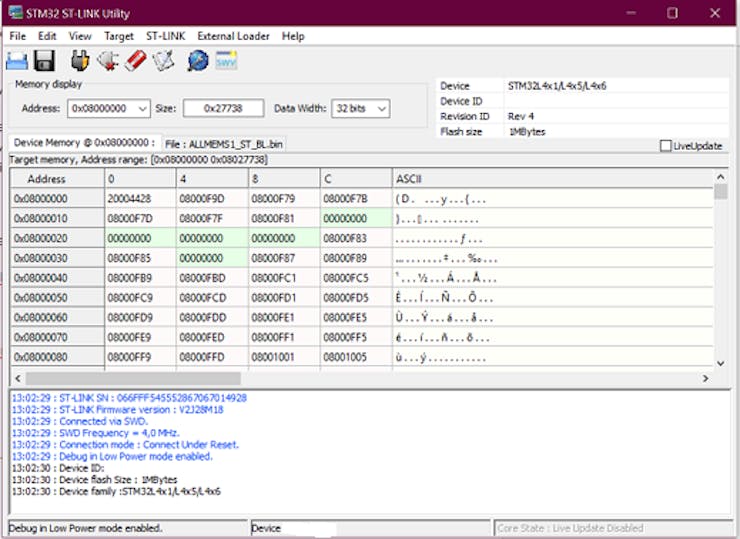The height and width of the screenshot is (539, 740).
Task: Select memory cell 08000FD1
Action: click(x=284, y=298)
